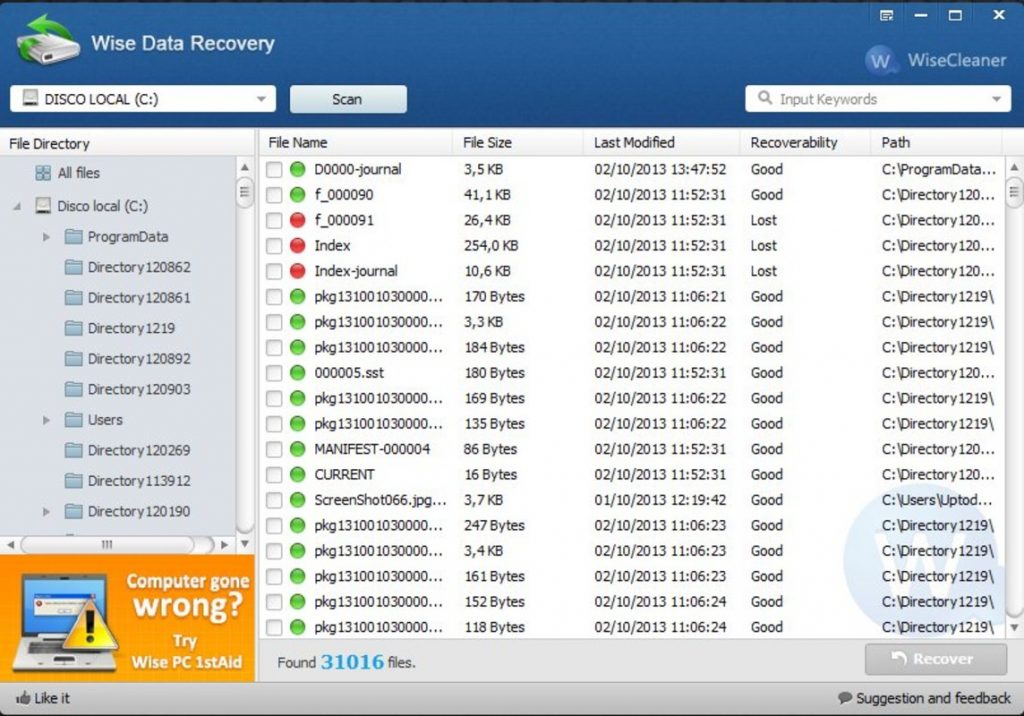Click the speech bubble feedback icon
Image resolution: width=1024 pixels, height=716 pixels.
(x=844, y=698)
